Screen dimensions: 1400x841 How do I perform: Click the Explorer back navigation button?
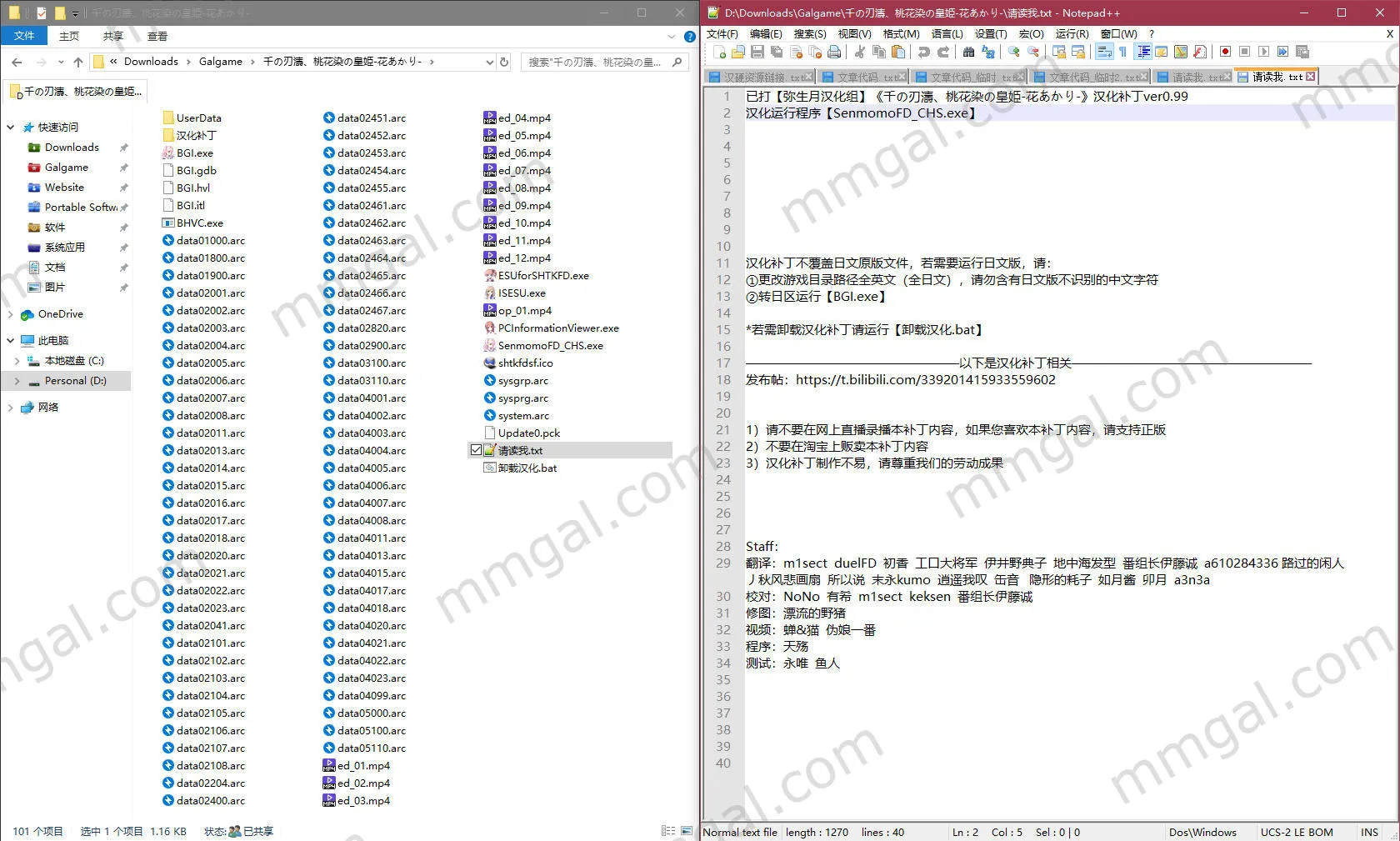(17, 61)
